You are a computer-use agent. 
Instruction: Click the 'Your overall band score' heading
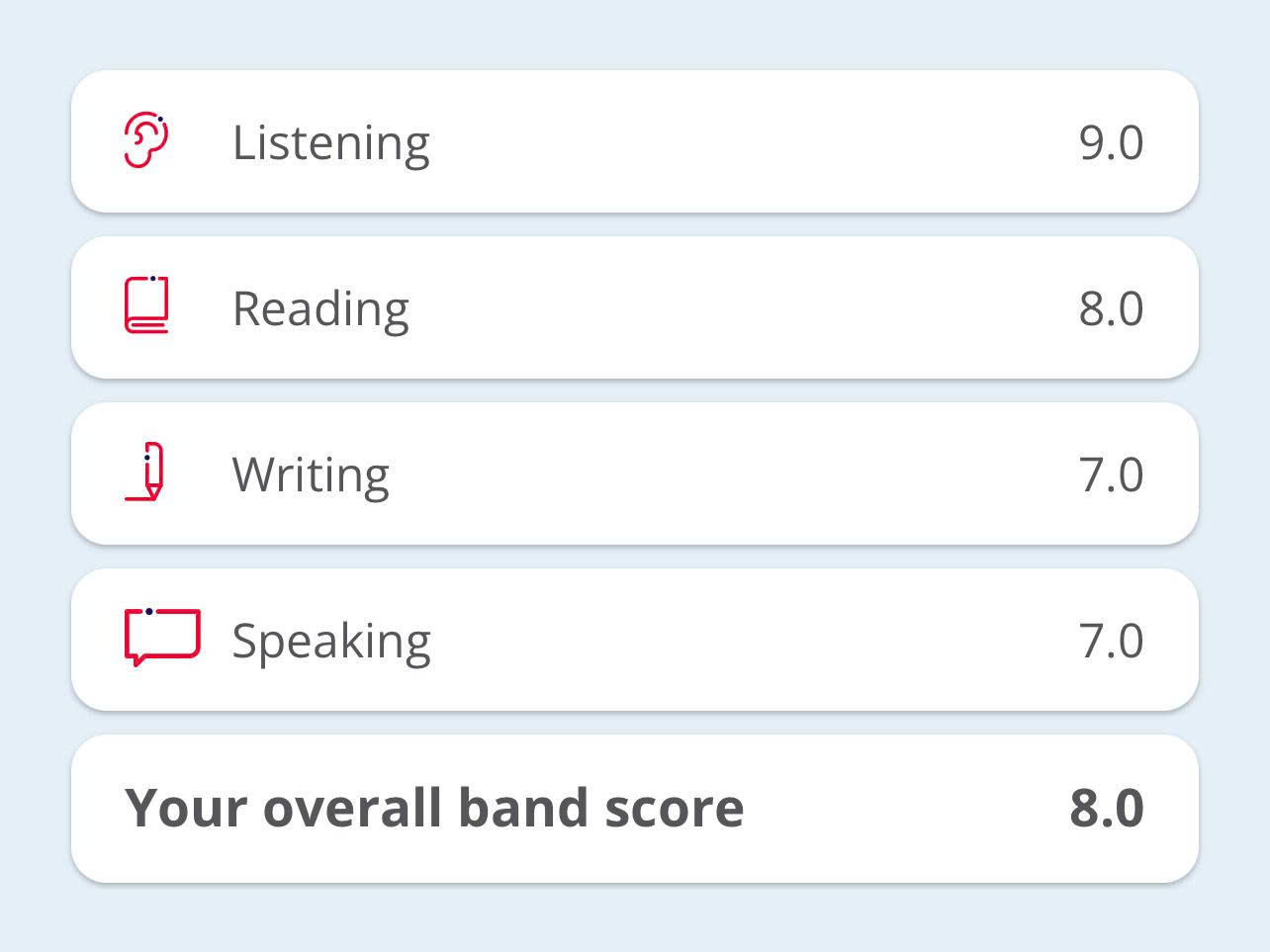(x=434, y=808)
